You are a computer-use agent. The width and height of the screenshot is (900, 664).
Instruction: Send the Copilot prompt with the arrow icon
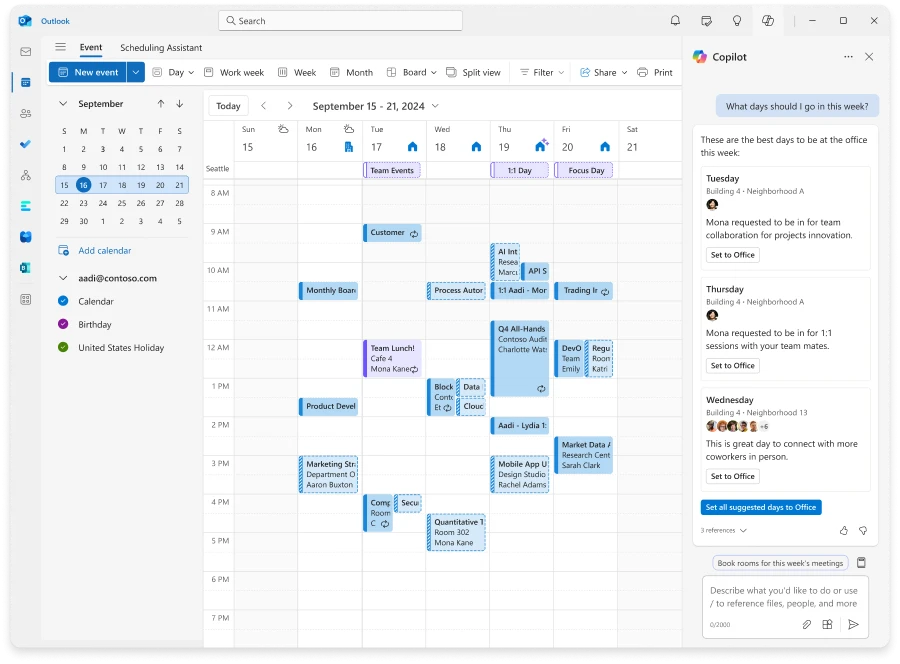tap(853, 625)
